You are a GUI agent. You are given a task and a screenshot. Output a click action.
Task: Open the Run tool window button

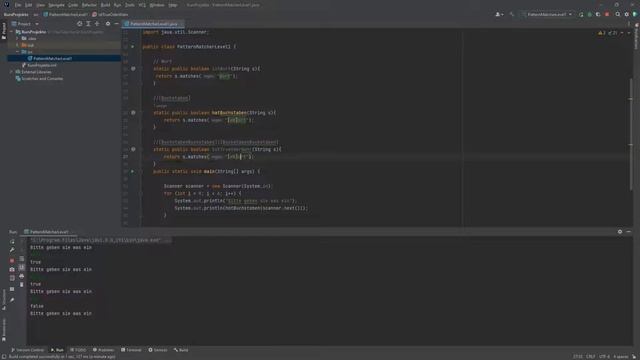tap(57, 350)
